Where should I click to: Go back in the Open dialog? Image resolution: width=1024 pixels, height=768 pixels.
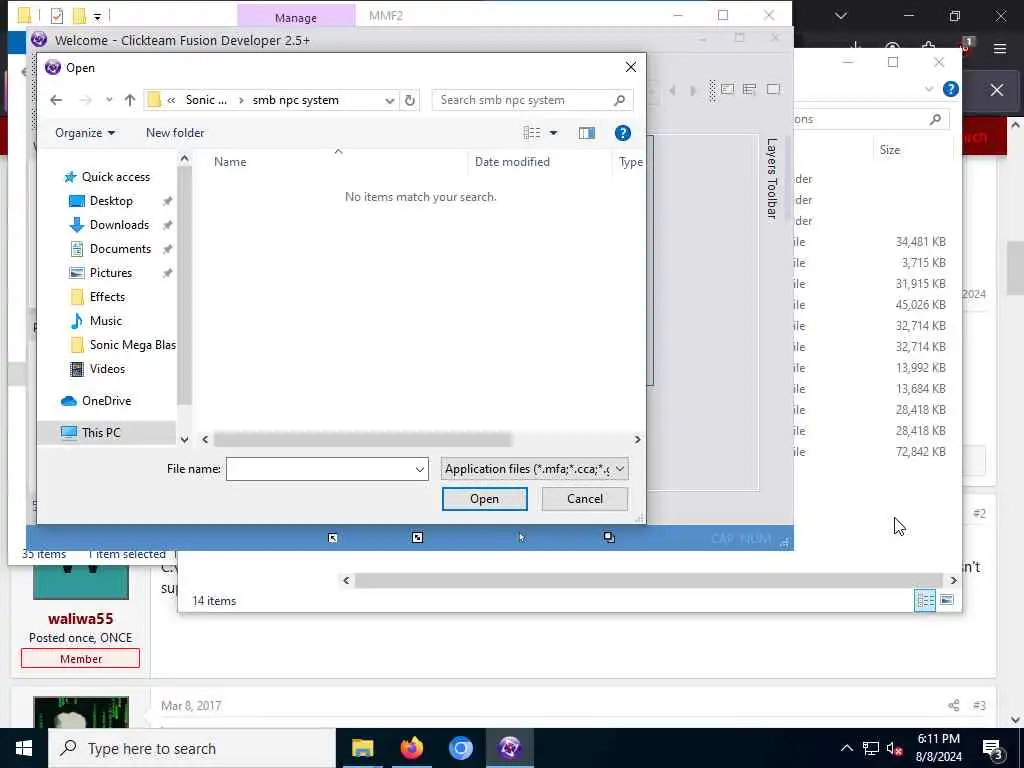[x=56, y=100]
